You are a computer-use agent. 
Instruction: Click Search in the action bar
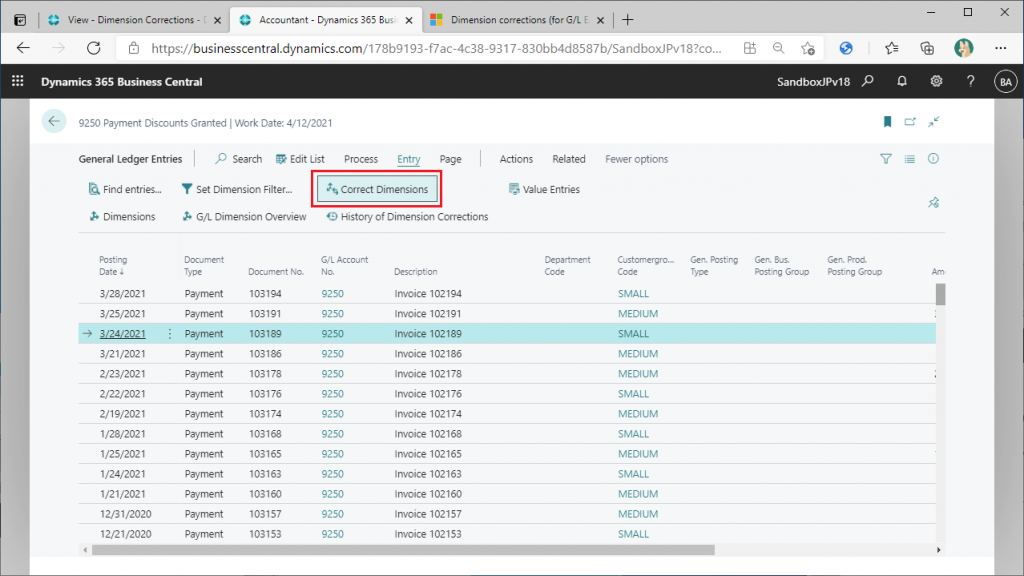(239, 159)
